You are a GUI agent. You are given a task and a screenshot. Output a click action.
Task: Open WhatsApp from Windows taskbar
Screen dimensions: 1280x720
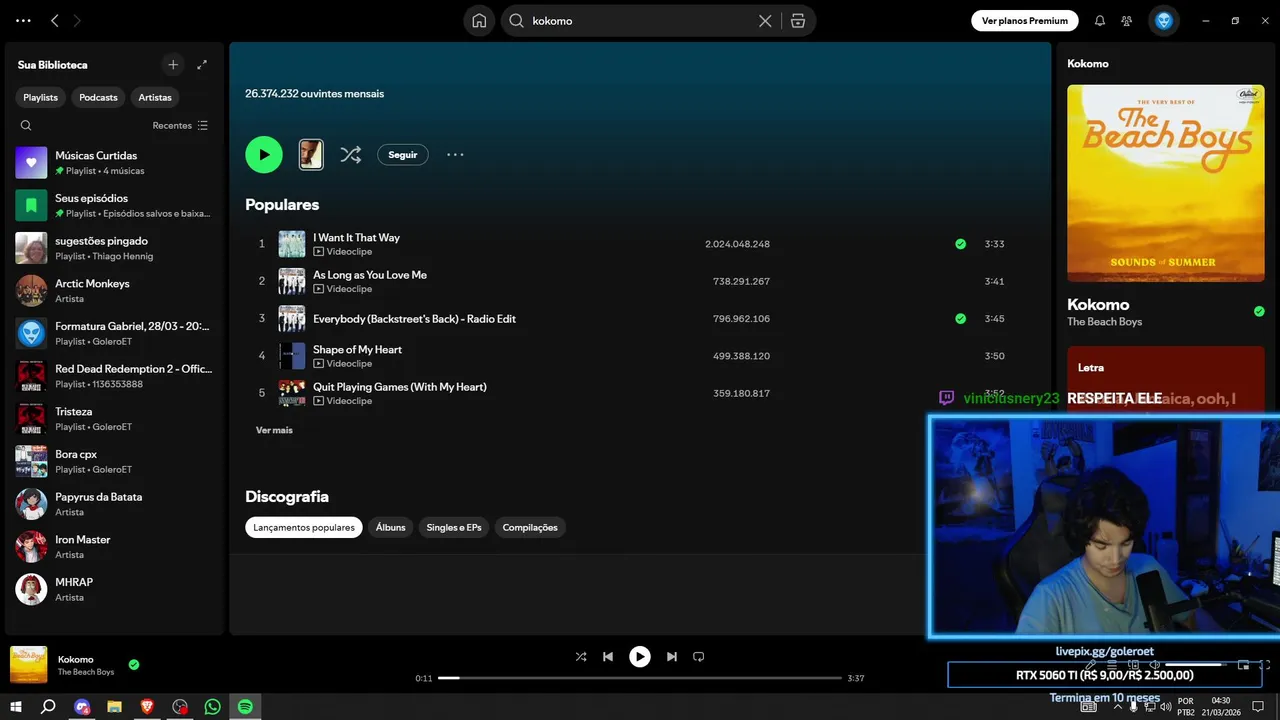click(212, 707)
